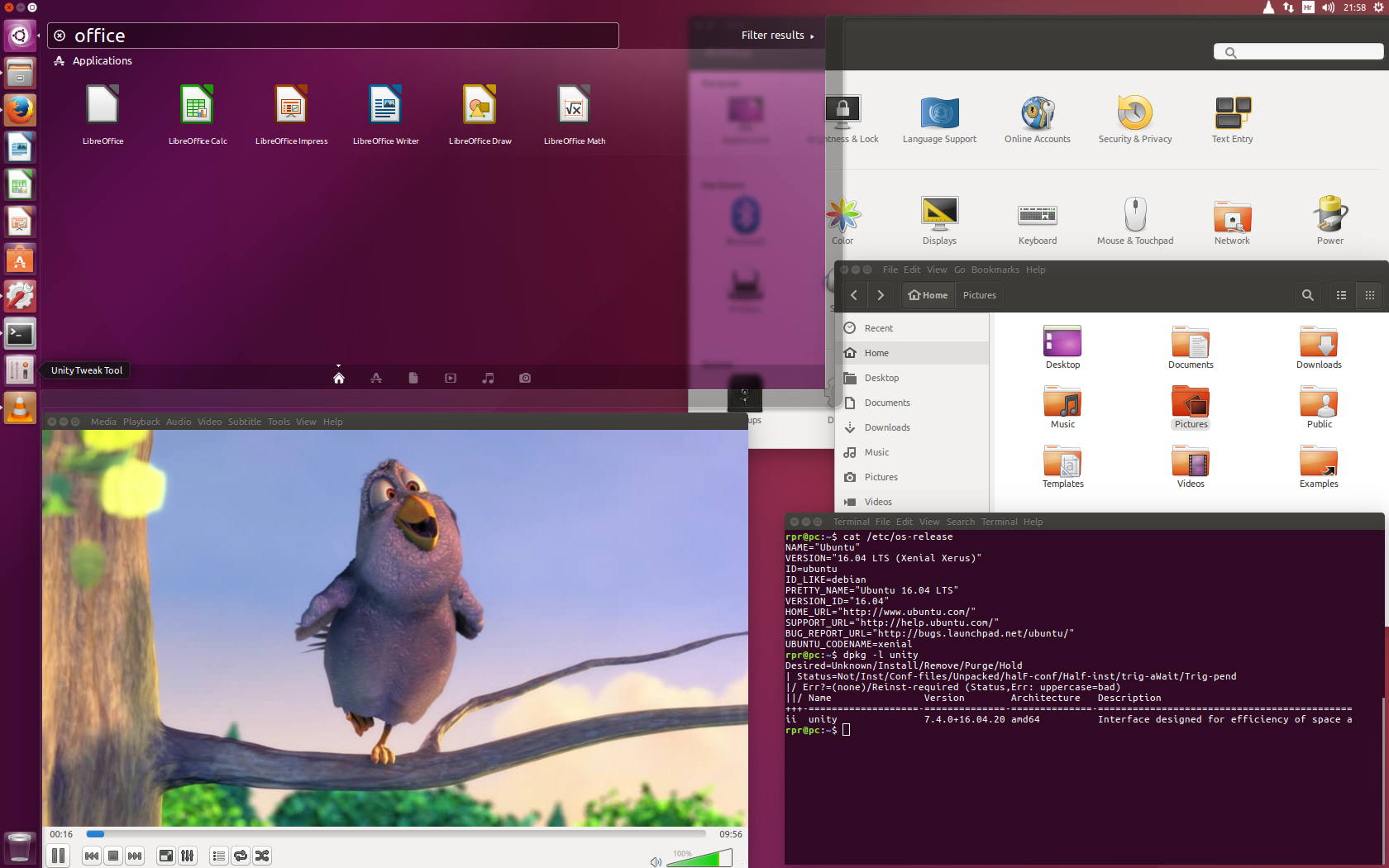Toggle VLC fullscreen video mode
Image resolution: width=1389 pixels, height=868 pixels.
click(166, 856)
